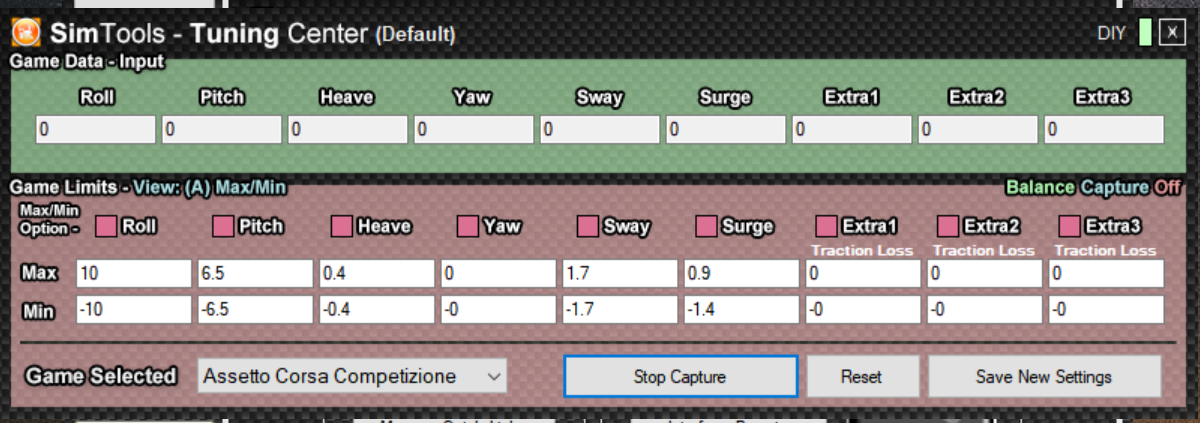Toggle the Sway Max/Min checkbox
Image resolution: width=1200 pixels, height=423 pixels.
[588, 226]
